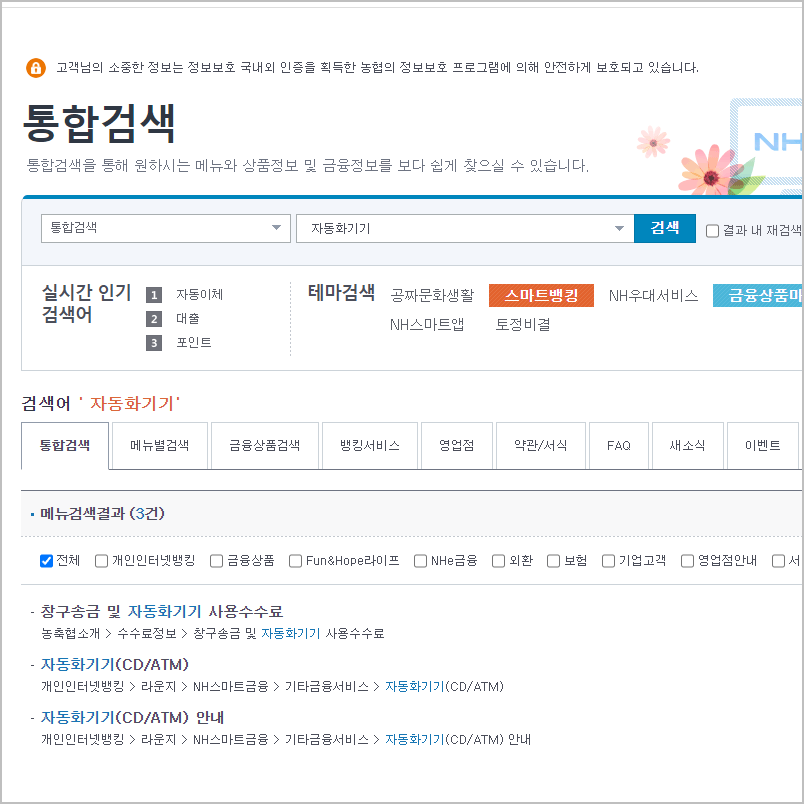Click rank 1 badge for 자동이체
Viewport: 804px width, 804px height.
(154, 295)
